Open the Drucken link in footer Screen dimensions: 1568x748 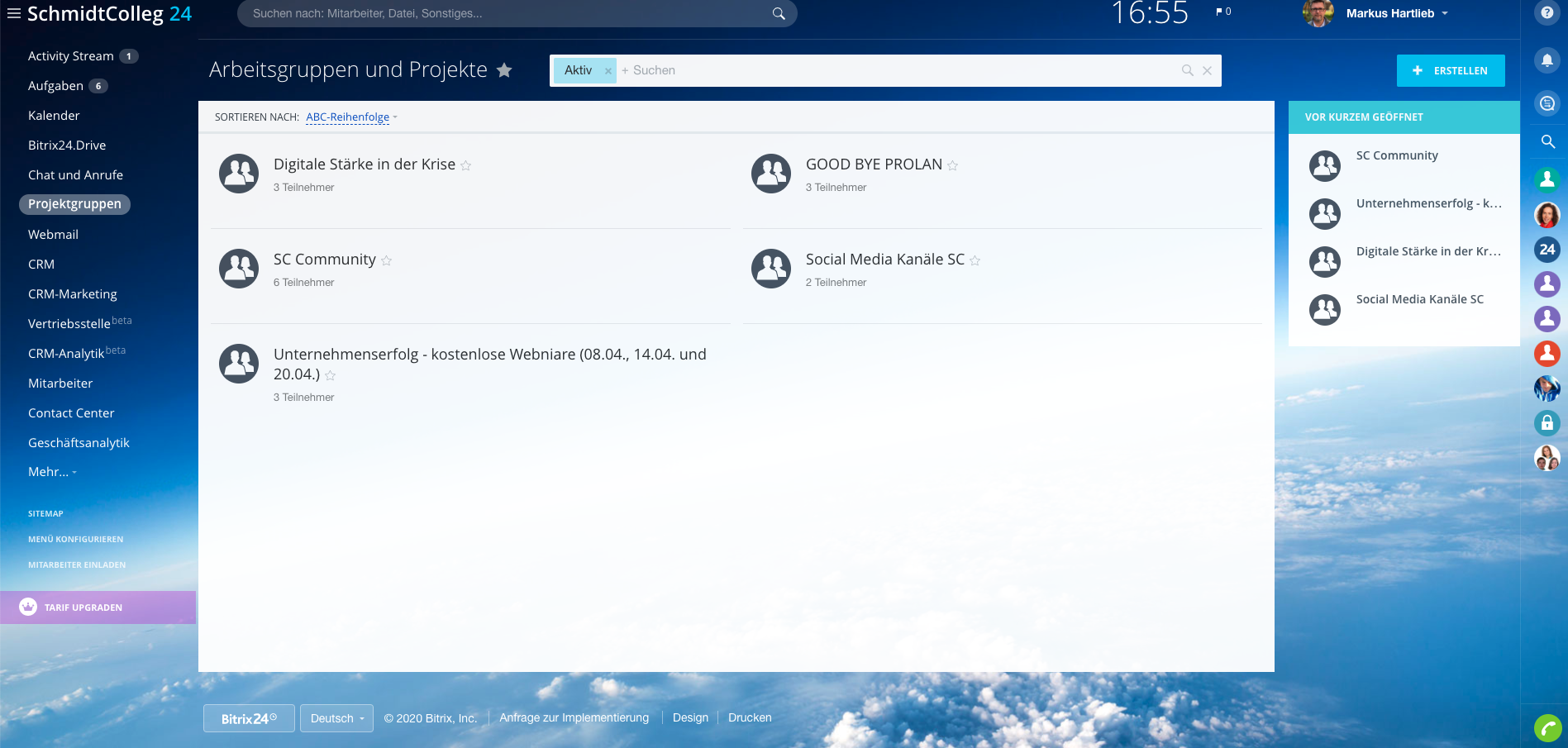750,717
